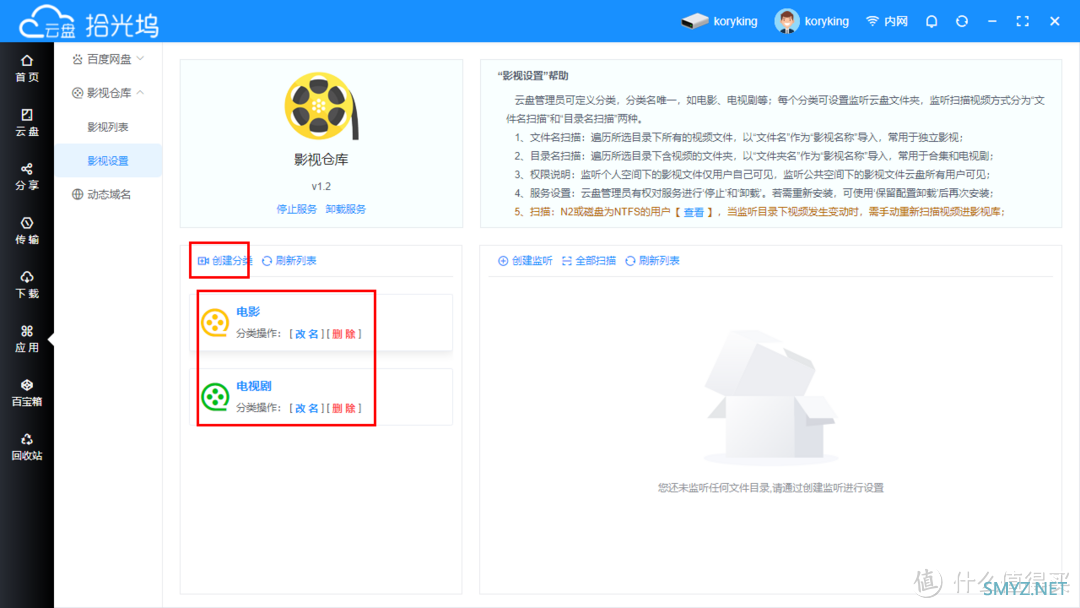Click the refresh icon in title bar
Viewport: 1080px width, 608px height.
[962, 21]
